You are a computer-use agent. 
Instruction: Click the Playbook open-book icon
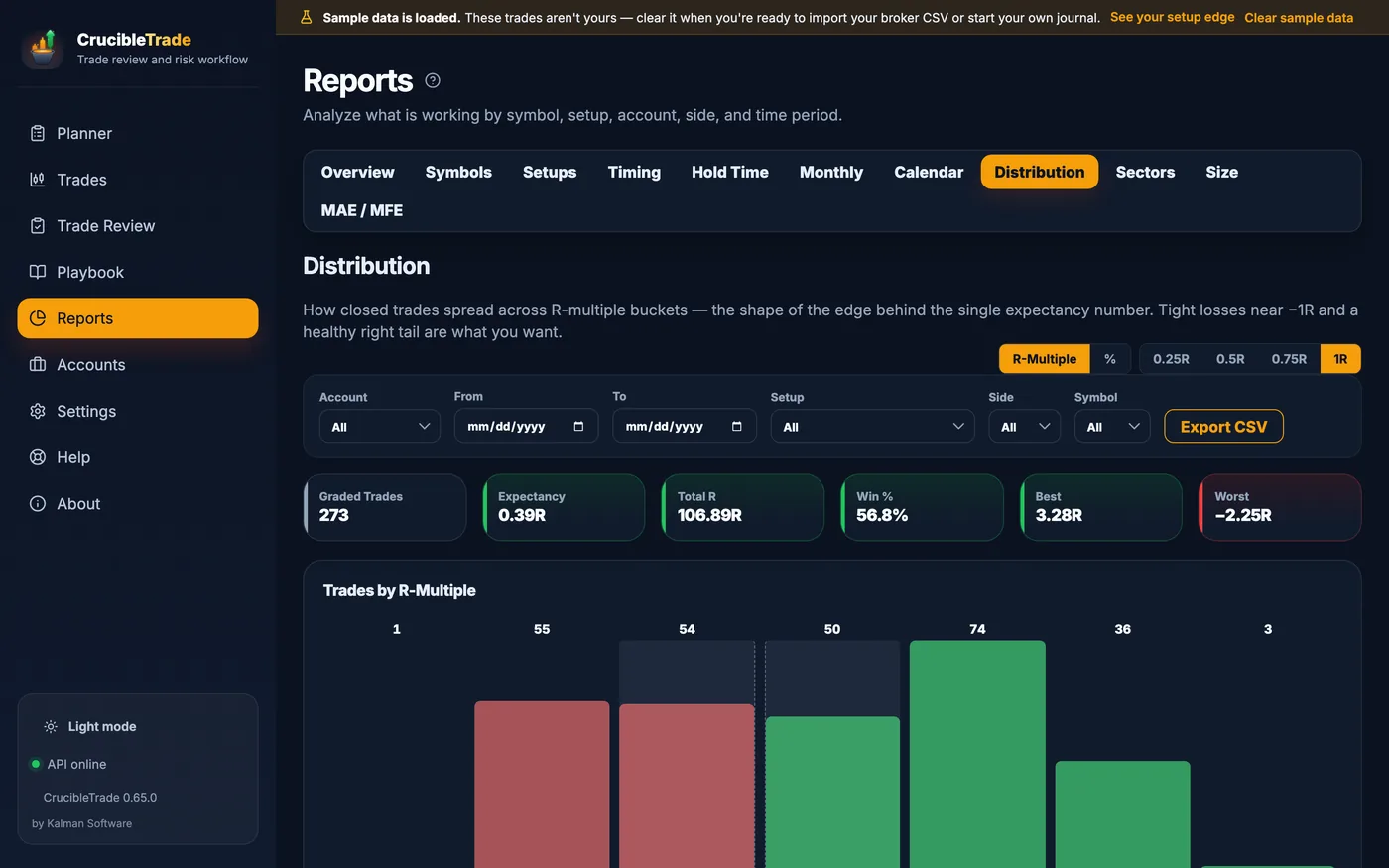point(38,272)
